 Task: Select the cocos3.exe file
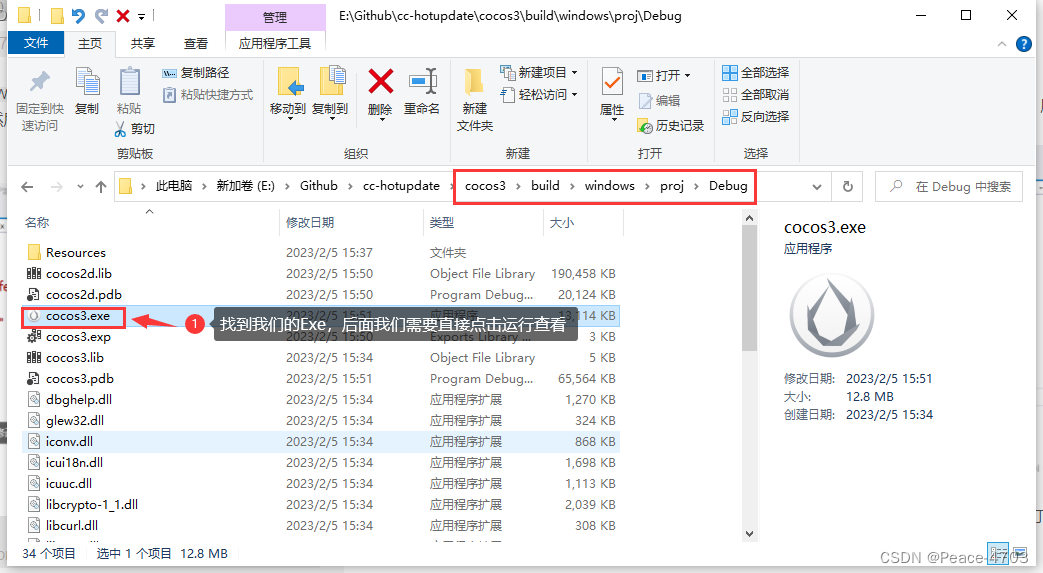tap(320, 315)
